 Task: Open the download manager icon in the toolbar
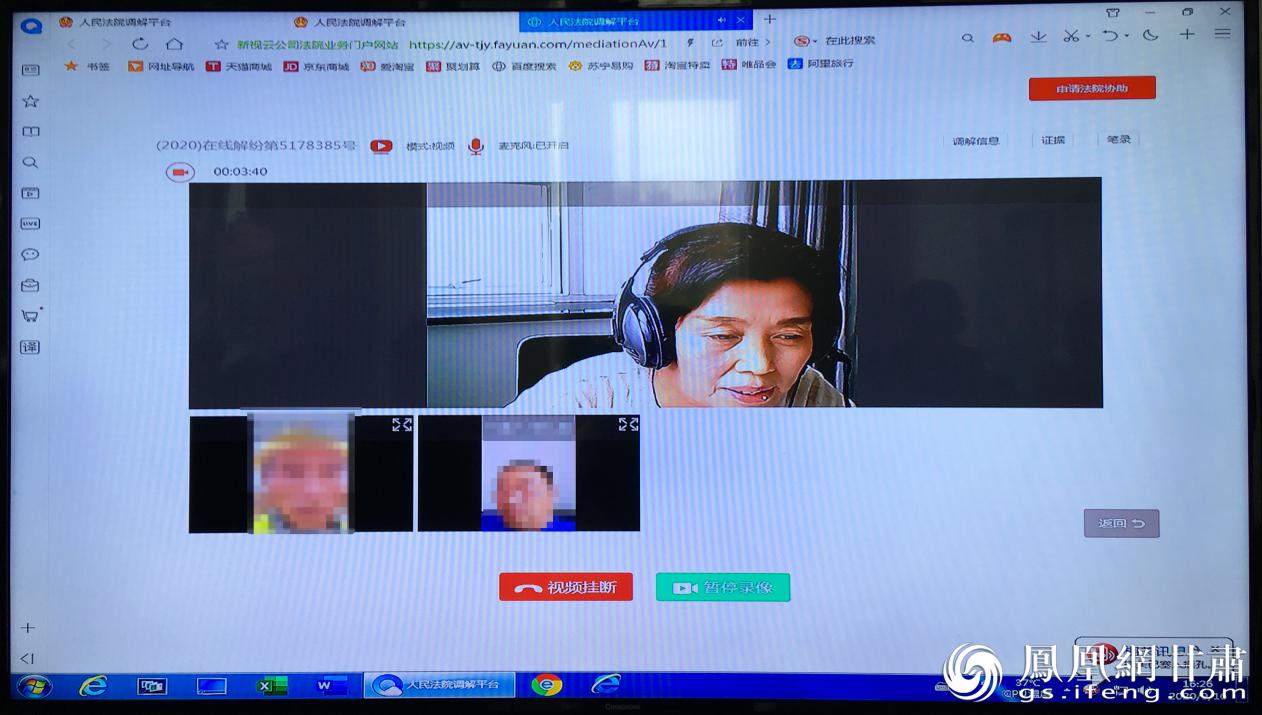[1038, 36]
